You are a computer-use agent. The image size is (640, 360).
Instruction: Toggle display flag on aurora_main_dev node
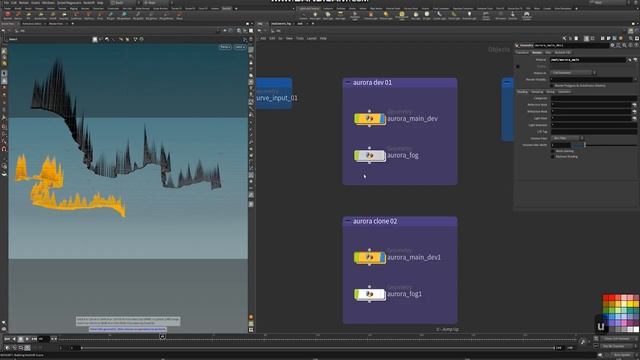click(x=382, y=119)
